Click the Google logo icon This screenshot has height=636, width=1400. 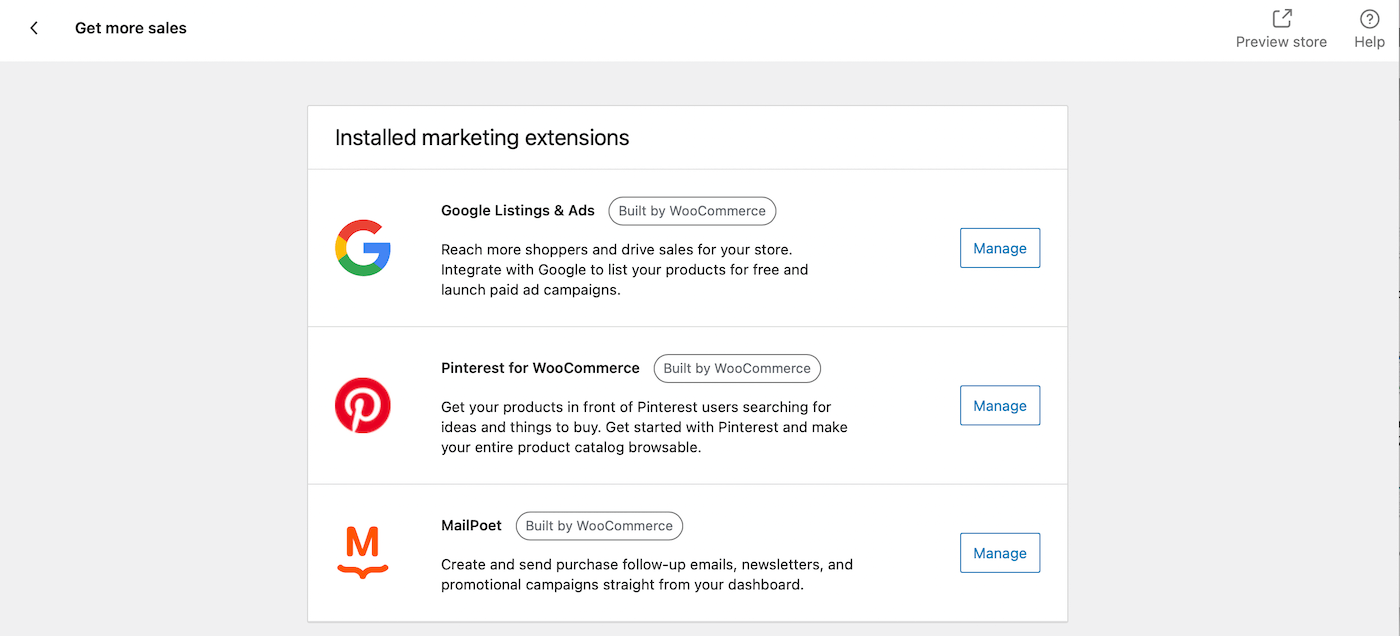pyautogui.click(x=362, y=248)
